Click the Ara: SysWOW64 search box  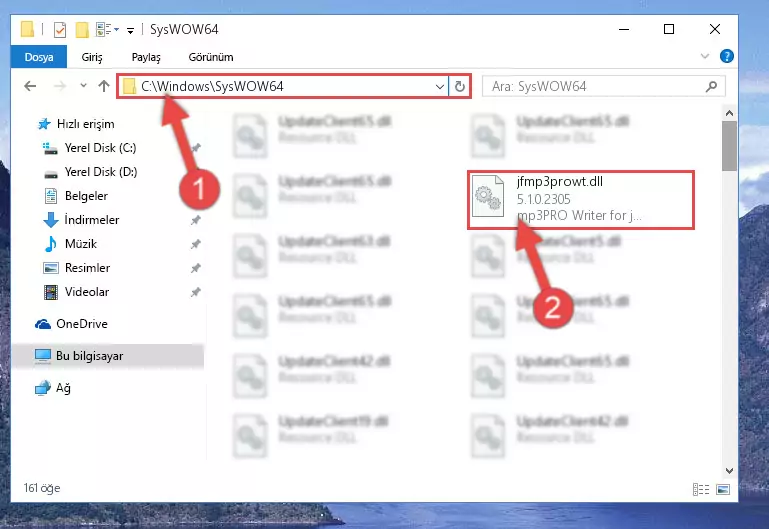pyautogui.click(x=604, y=86)
